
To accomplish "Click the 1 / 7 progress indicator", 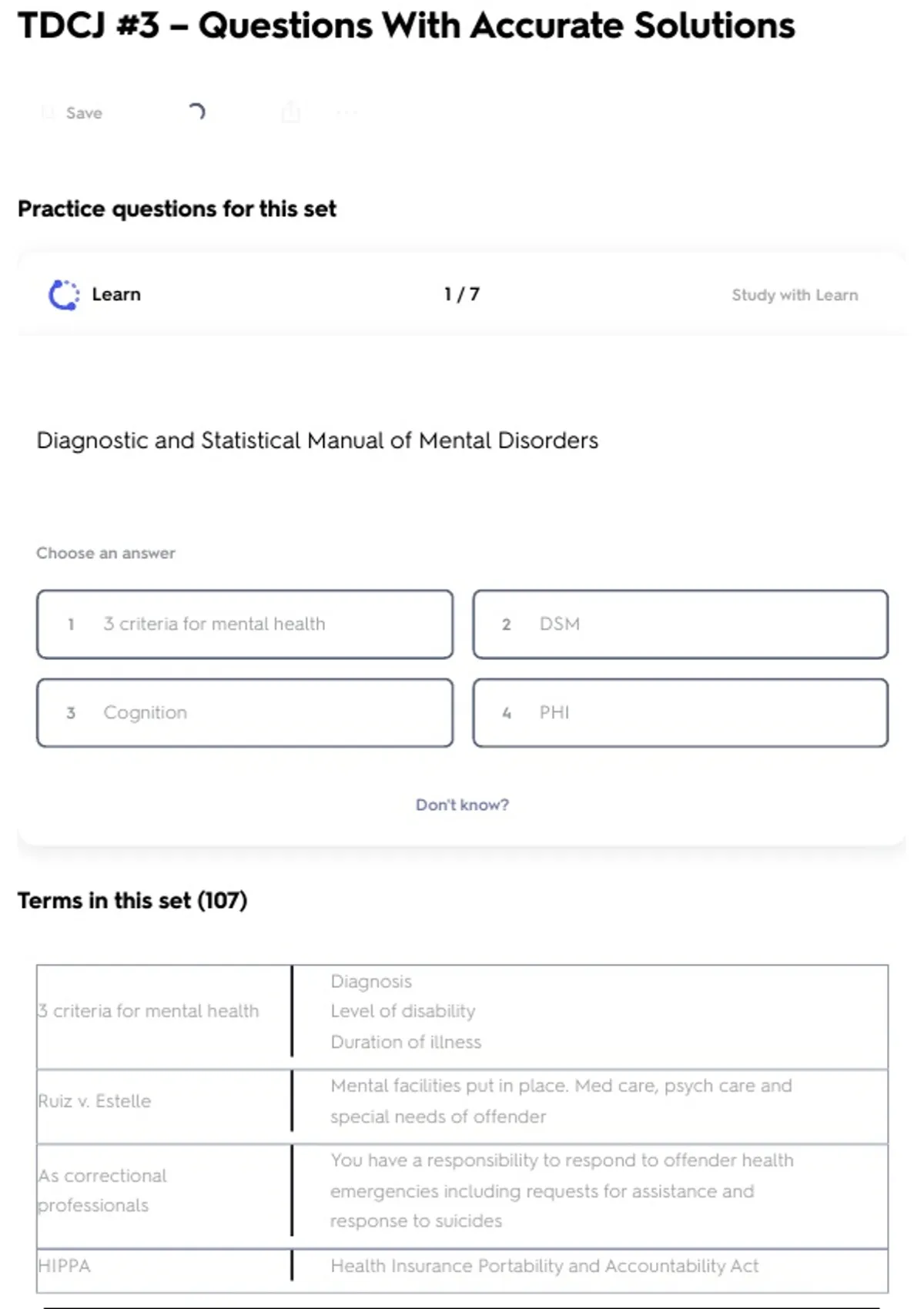I will point(462,294).
